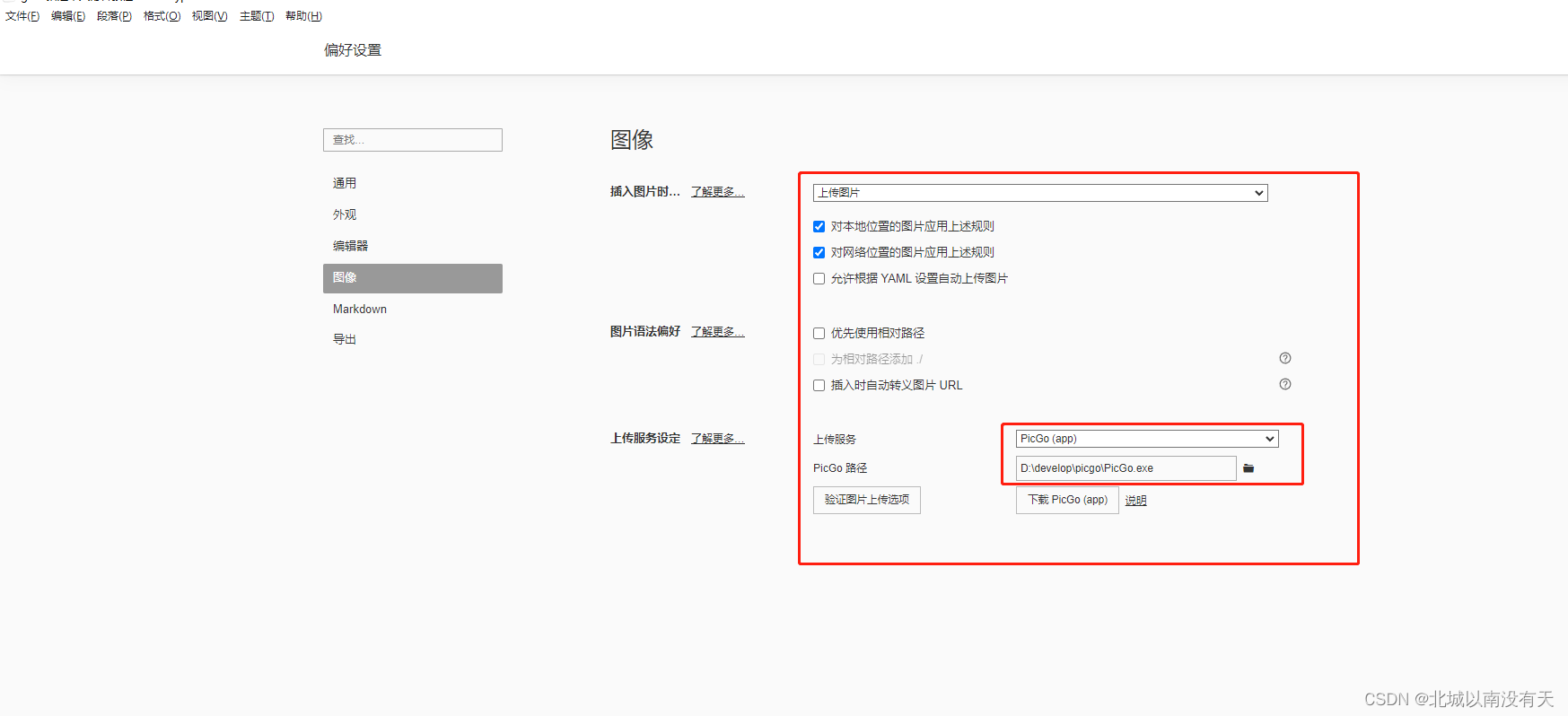Check the 为相对路径添加 ./ checkbox
Viewport: 1568px width, 716px height.
coord(819,360)
